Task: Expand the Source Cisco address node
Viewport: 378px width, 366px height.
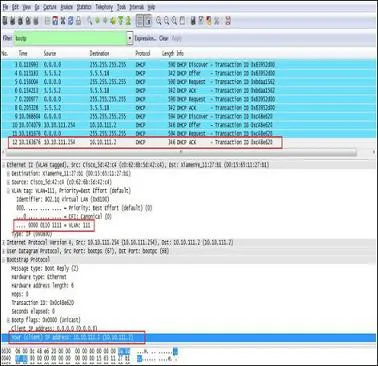Action: point(8,182)
